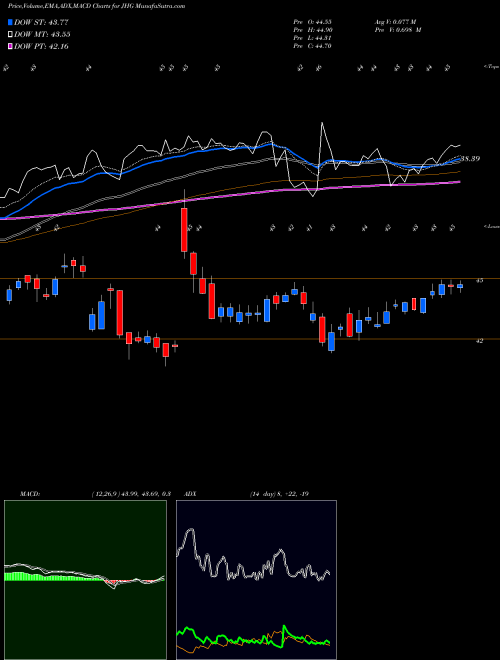Click the Pre O: 44.55 value
Viewport: 500px width, 660px height.
(x=312, y=22)
